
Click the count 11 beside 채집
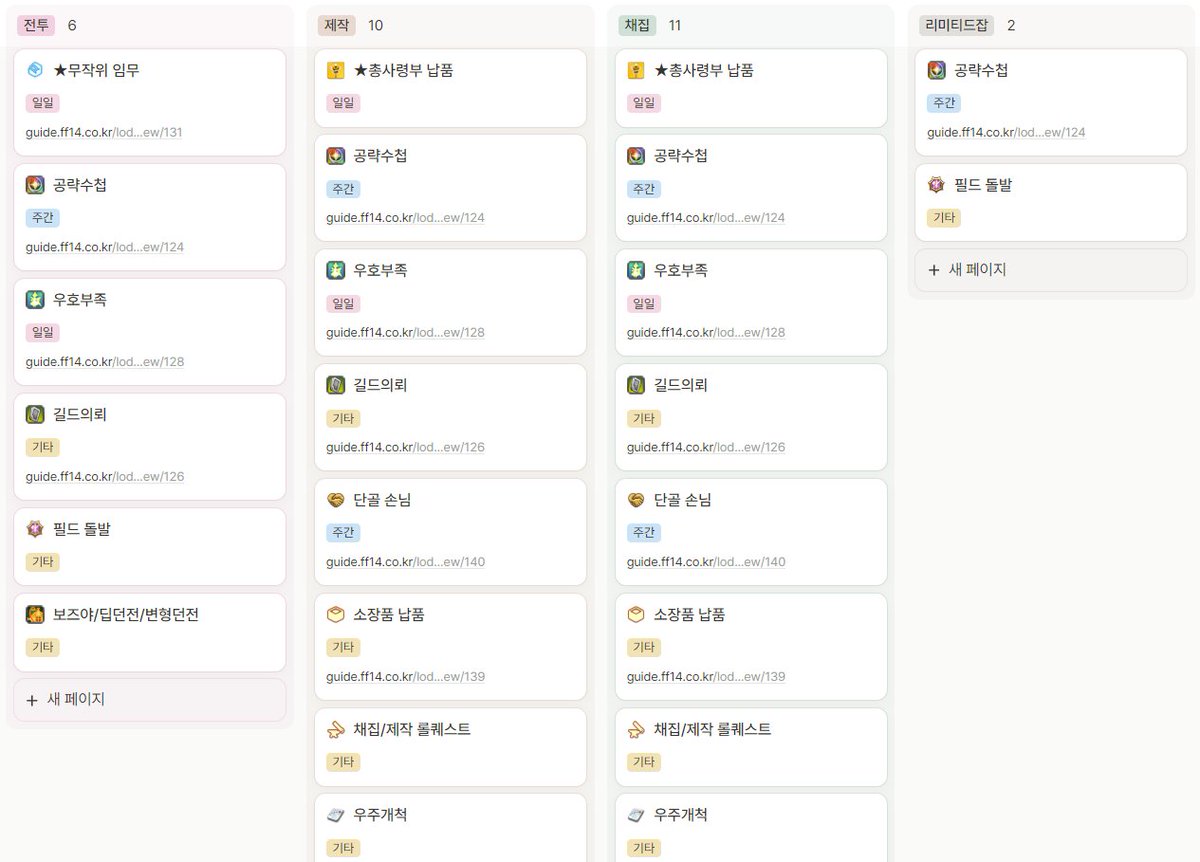675,25
